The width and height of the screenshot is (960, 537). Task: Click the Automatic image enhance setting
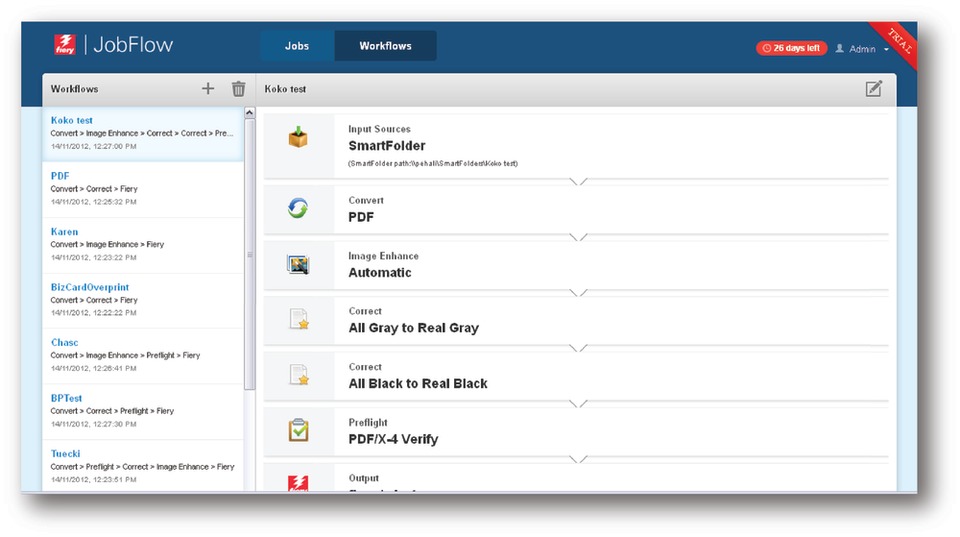[380, 272]
